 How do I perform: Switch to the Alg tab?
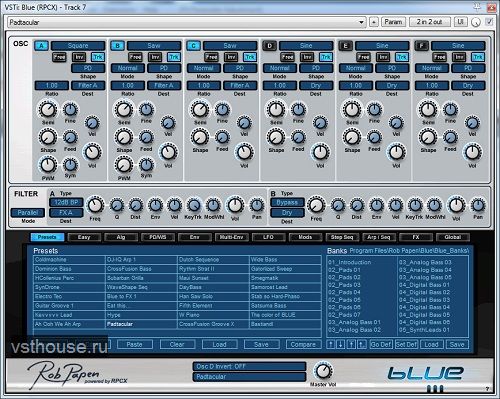click(121, 237)
